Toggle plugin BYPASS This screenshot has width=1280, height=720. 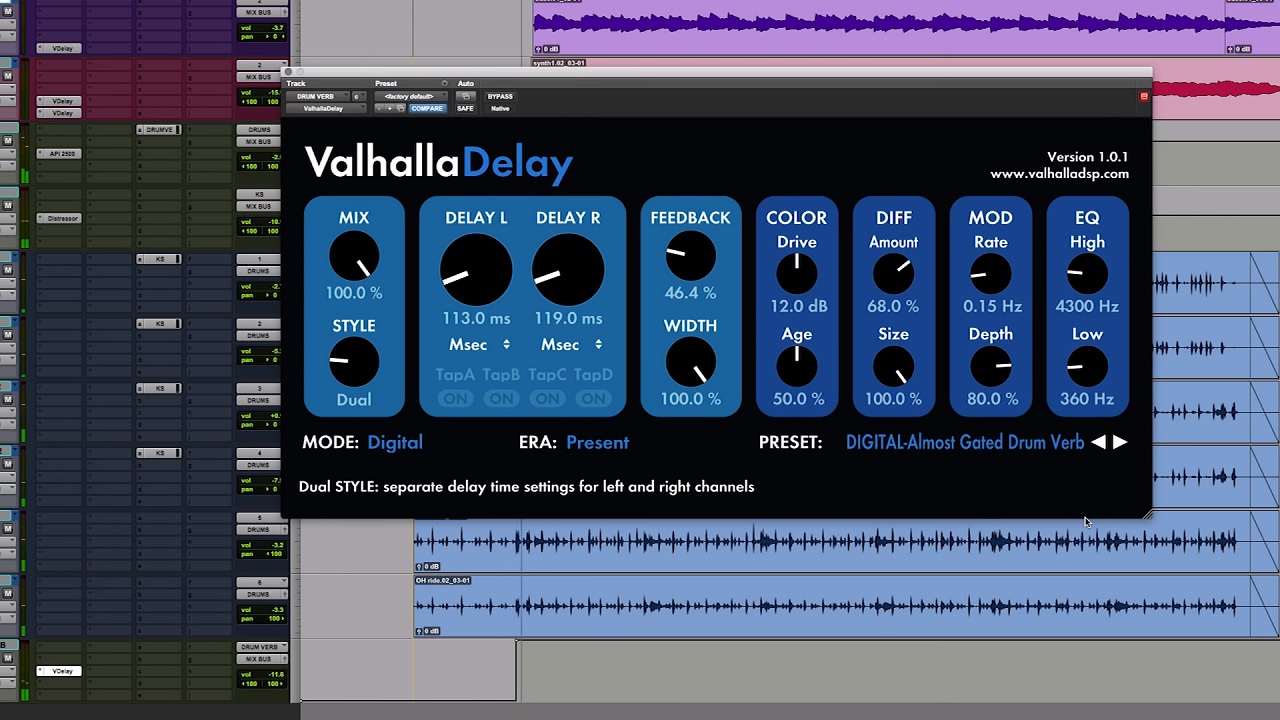pyautogui.click(x=500, y=97)
